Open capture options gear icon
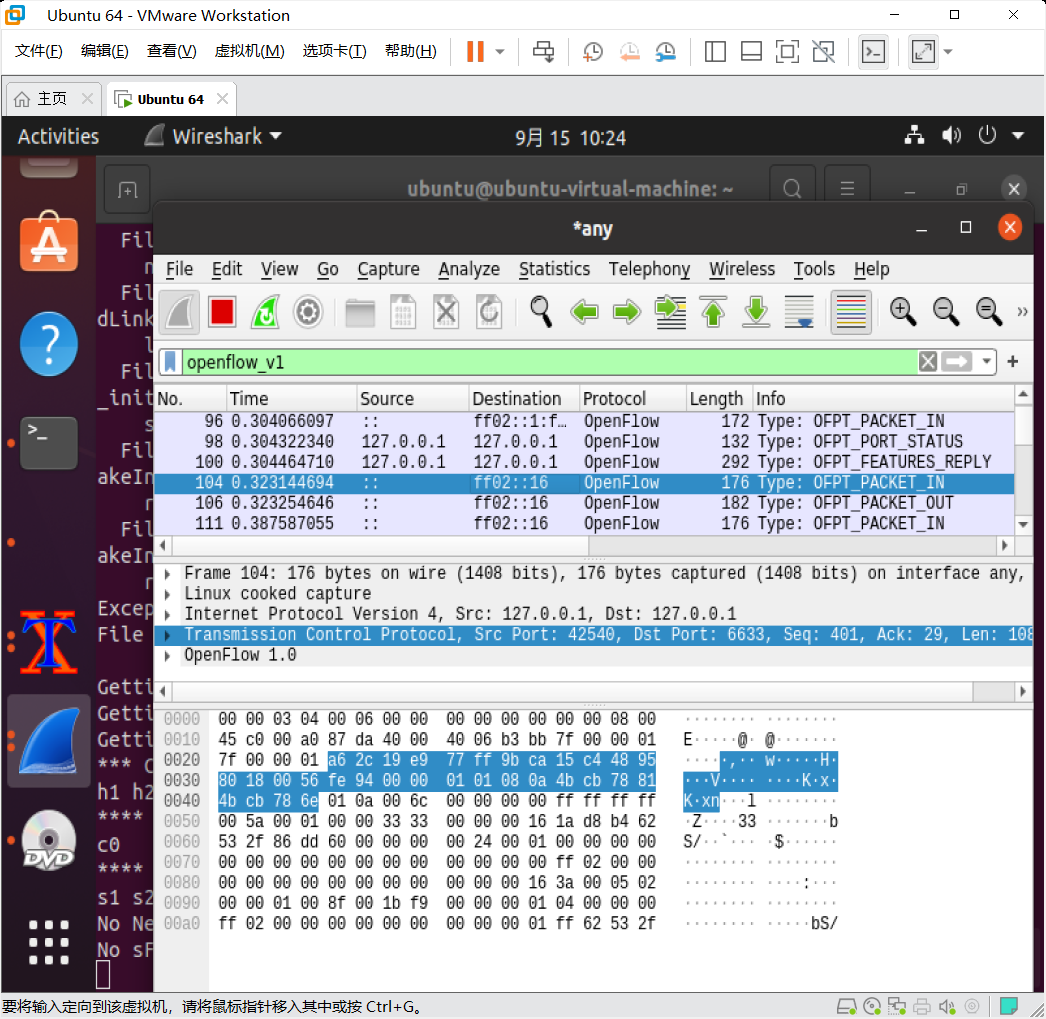 pyautogui.click(x=308, y=312)
